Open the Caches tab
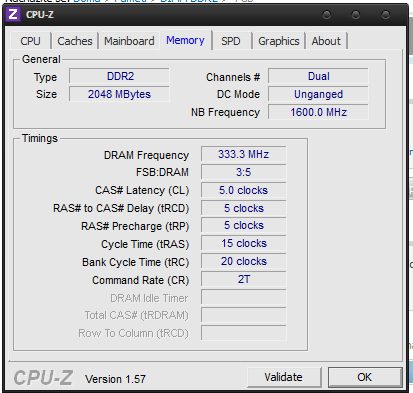The width and height of the screenshot is (413, 393). [x=75, y=41]
